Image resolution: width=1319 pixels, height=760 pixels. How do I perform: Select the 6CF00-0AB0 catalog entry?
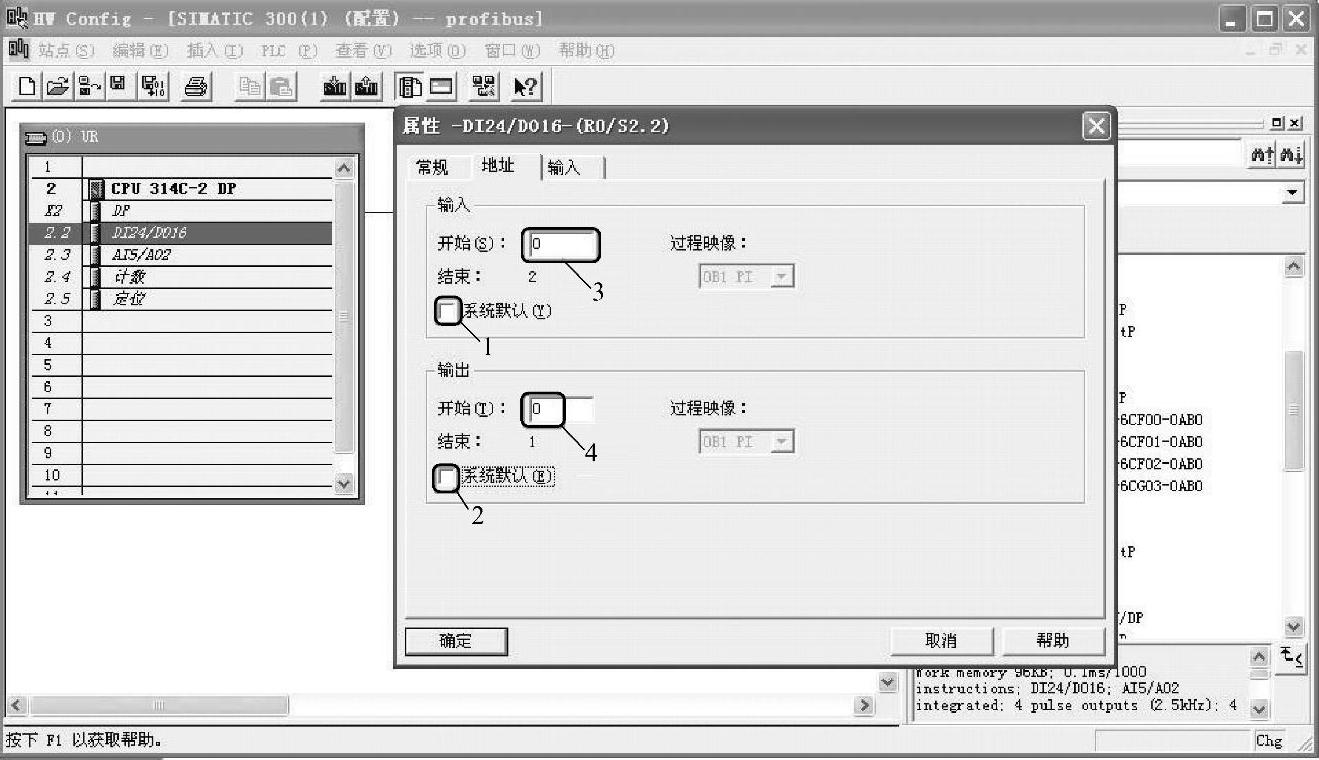point(1162,420)
